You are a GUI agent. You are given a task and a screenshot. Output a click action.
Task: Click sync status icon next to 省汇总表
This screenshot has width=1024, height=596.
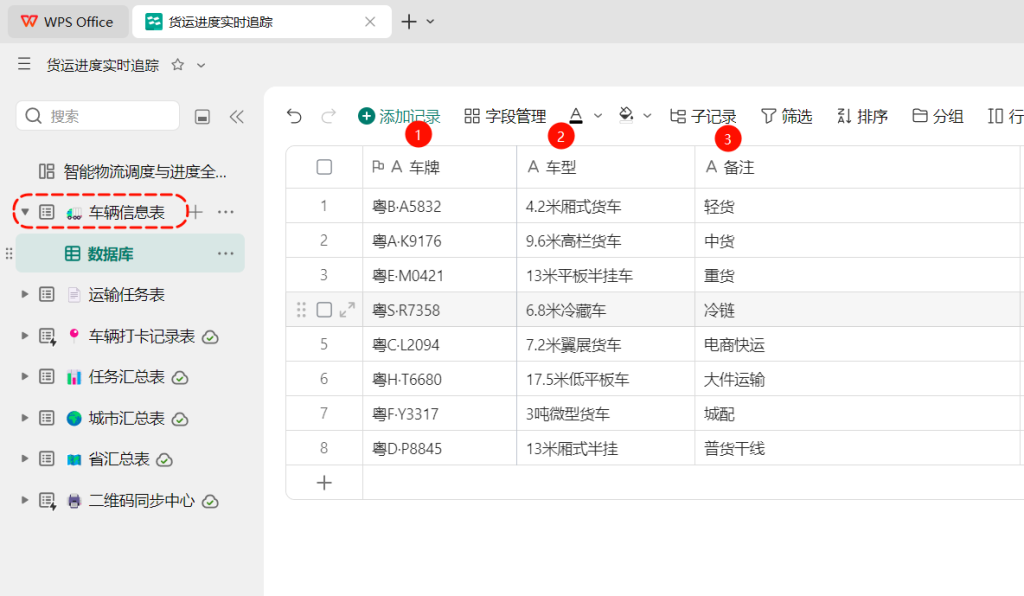coord(165,461)
